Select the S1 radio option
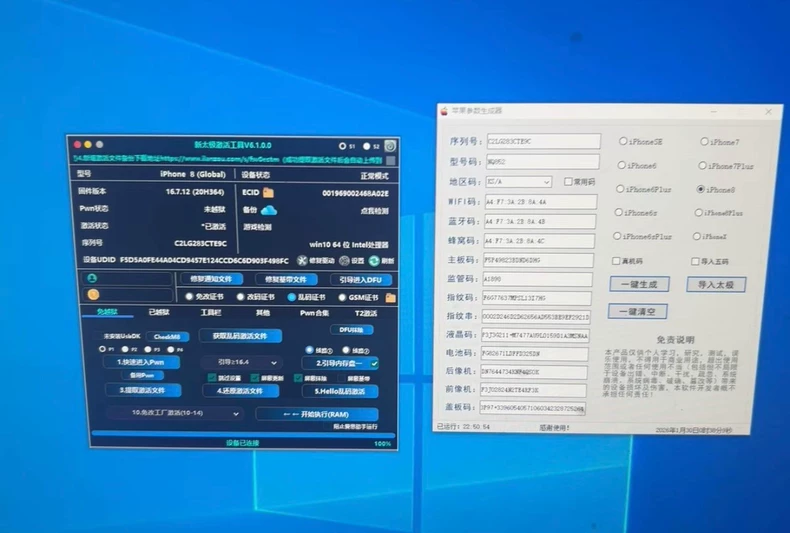This screenshot has height=533, width=790. 343,146
